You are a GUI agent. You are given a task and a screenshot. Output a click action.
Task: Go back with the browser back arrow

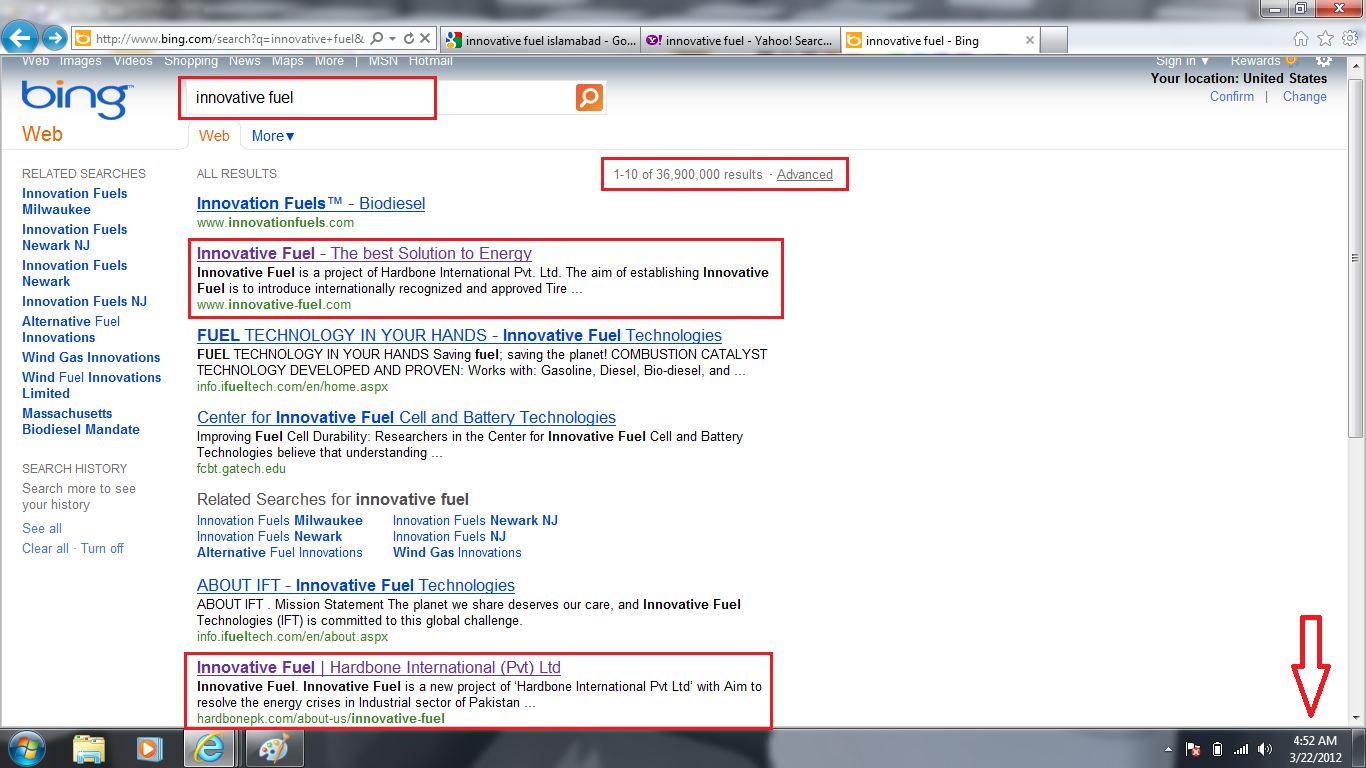[x=20, y=39]
